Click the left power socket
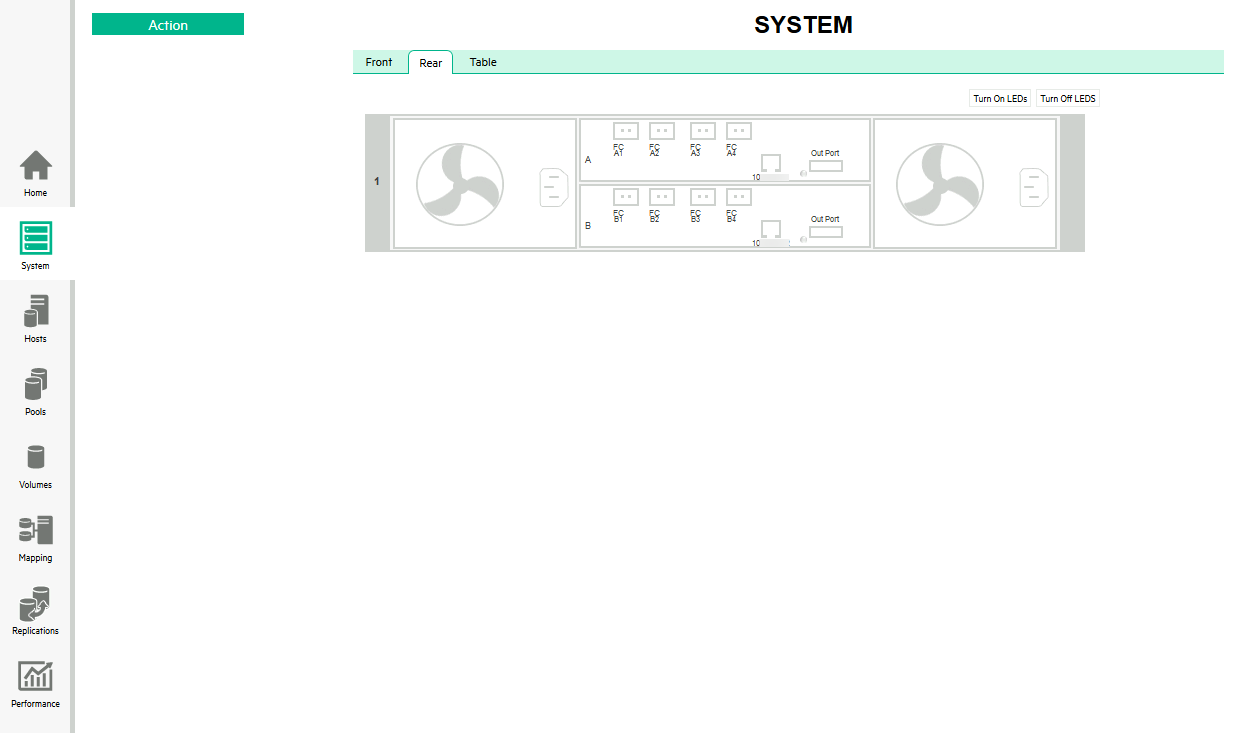 554,188
